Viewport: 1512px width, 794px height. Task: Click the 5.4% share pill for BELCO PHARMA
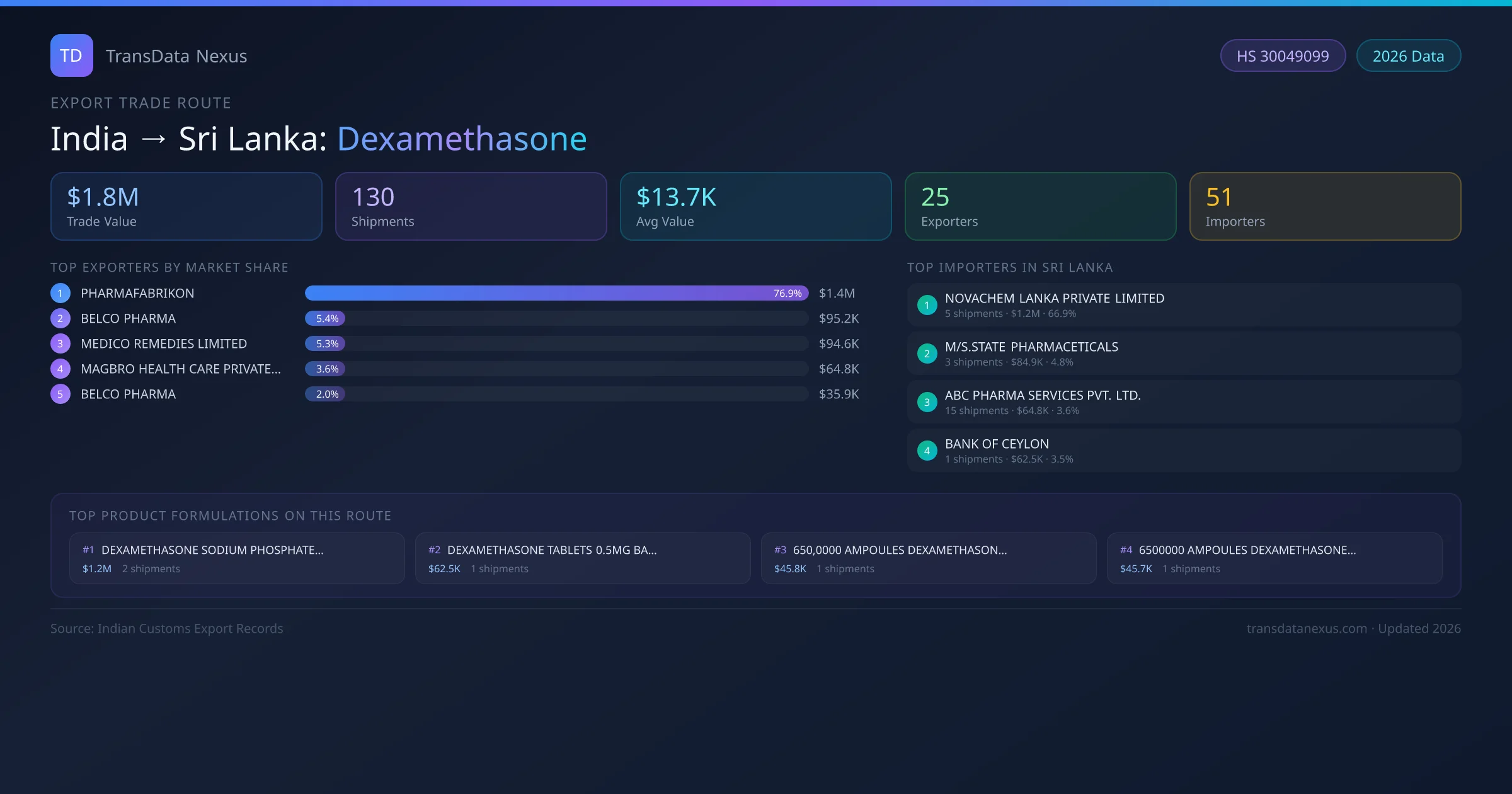tap(325, 318)
